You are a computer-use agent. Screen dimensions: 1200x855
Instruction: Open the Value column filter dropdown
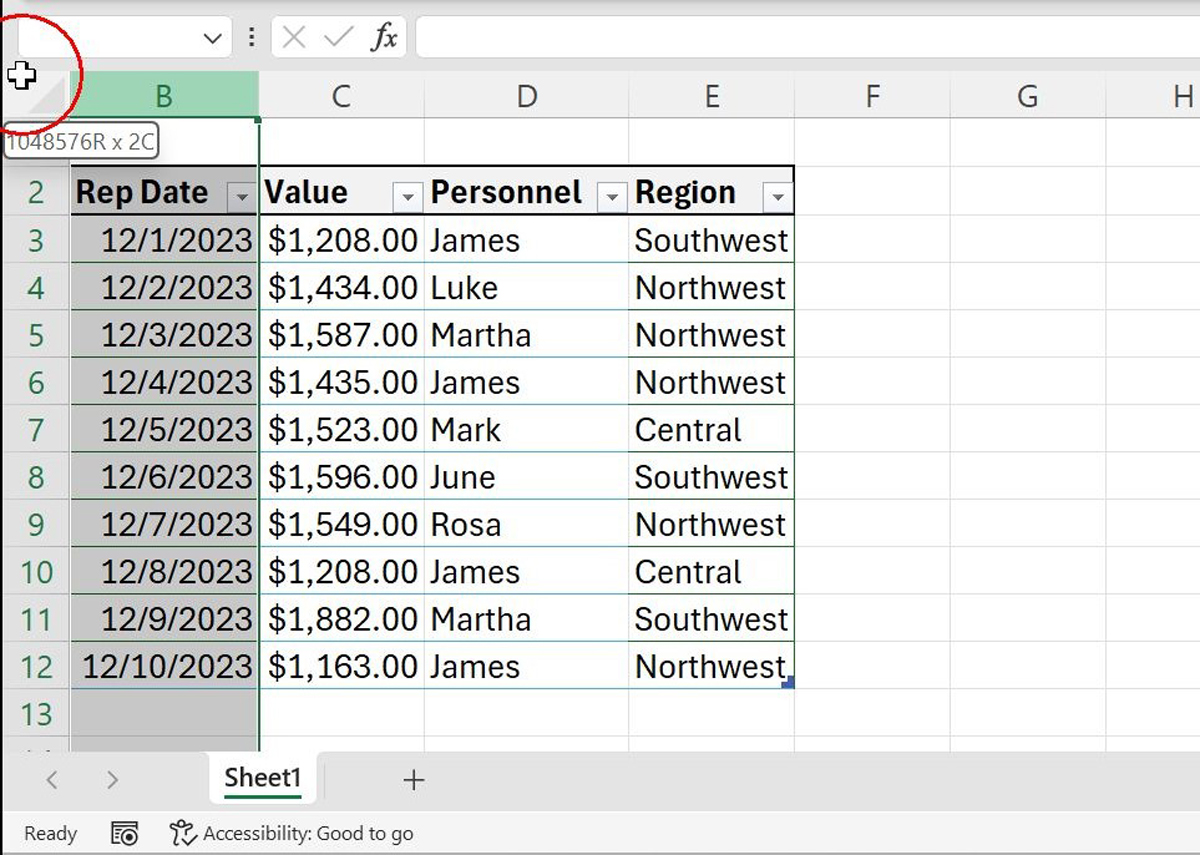pos(407,196)
